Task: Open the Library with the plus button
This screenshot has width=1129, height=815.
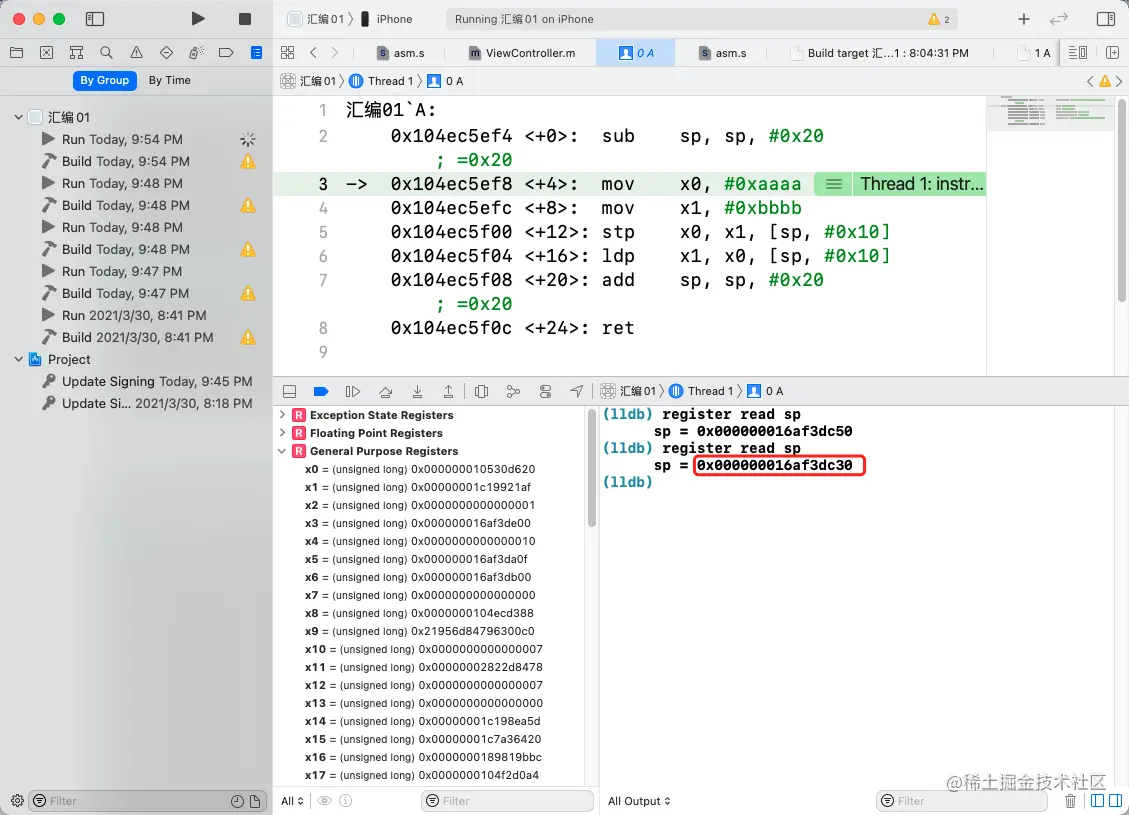Action: click(x=1024, y=19)
